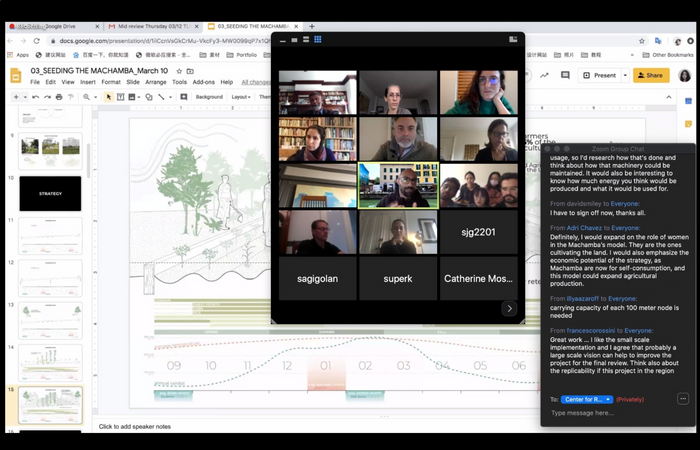Image resolution: width=700 pixels, height=450 pixels.
Task: Switch to the Mid review Gmail tab
Action: pos(154,27)
